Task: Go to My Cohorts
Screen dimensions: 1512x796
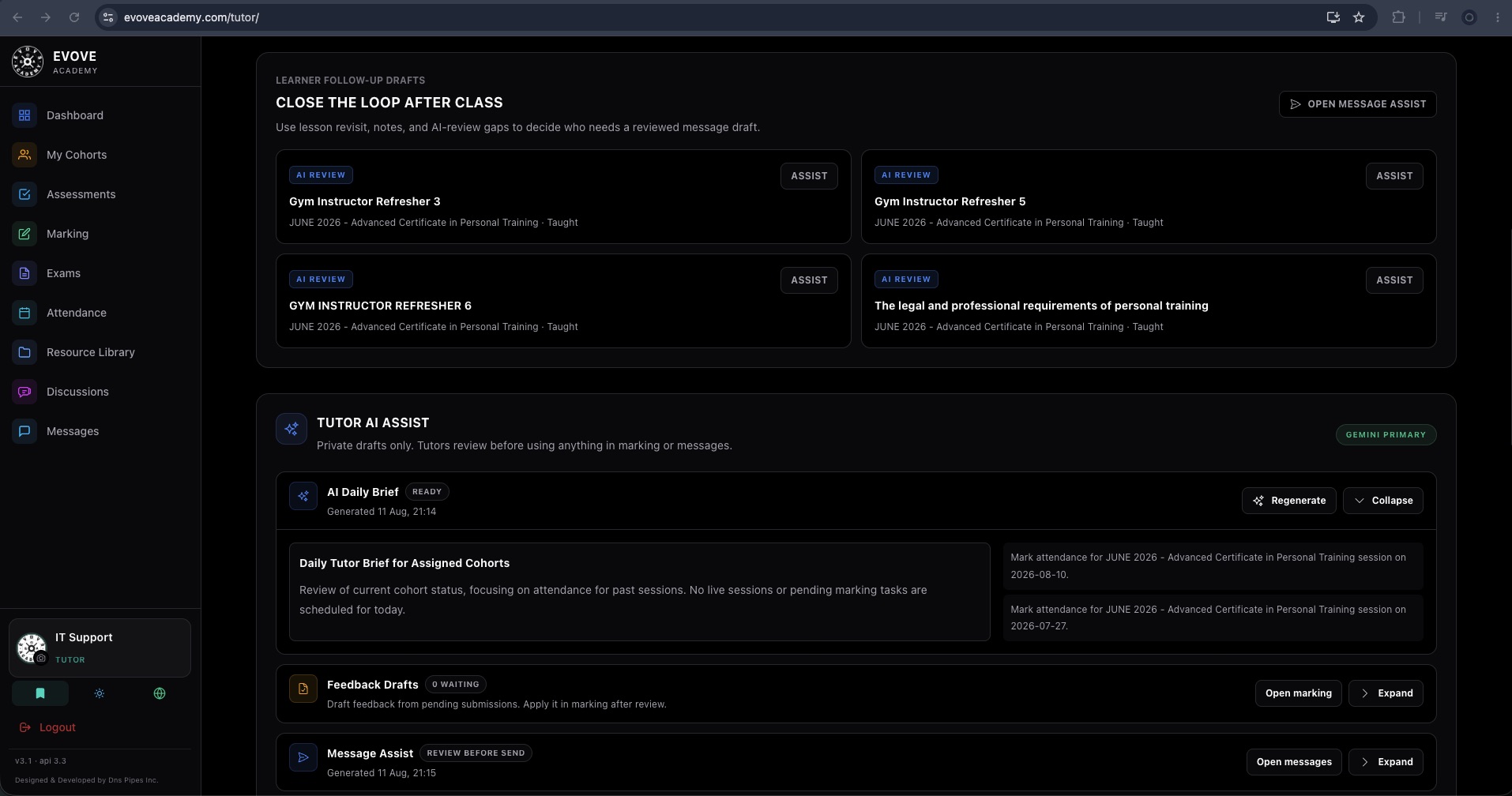Action: (x=100, y=155)
